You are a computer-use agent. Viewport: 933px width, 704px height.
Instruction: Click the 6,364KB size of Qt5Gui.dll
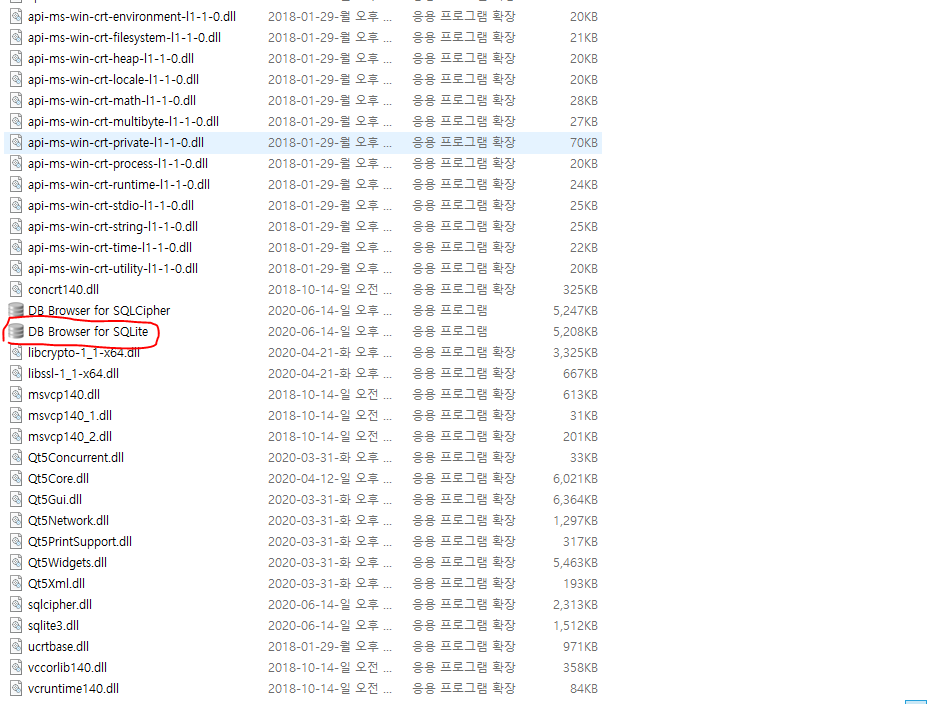click(575, 500)
